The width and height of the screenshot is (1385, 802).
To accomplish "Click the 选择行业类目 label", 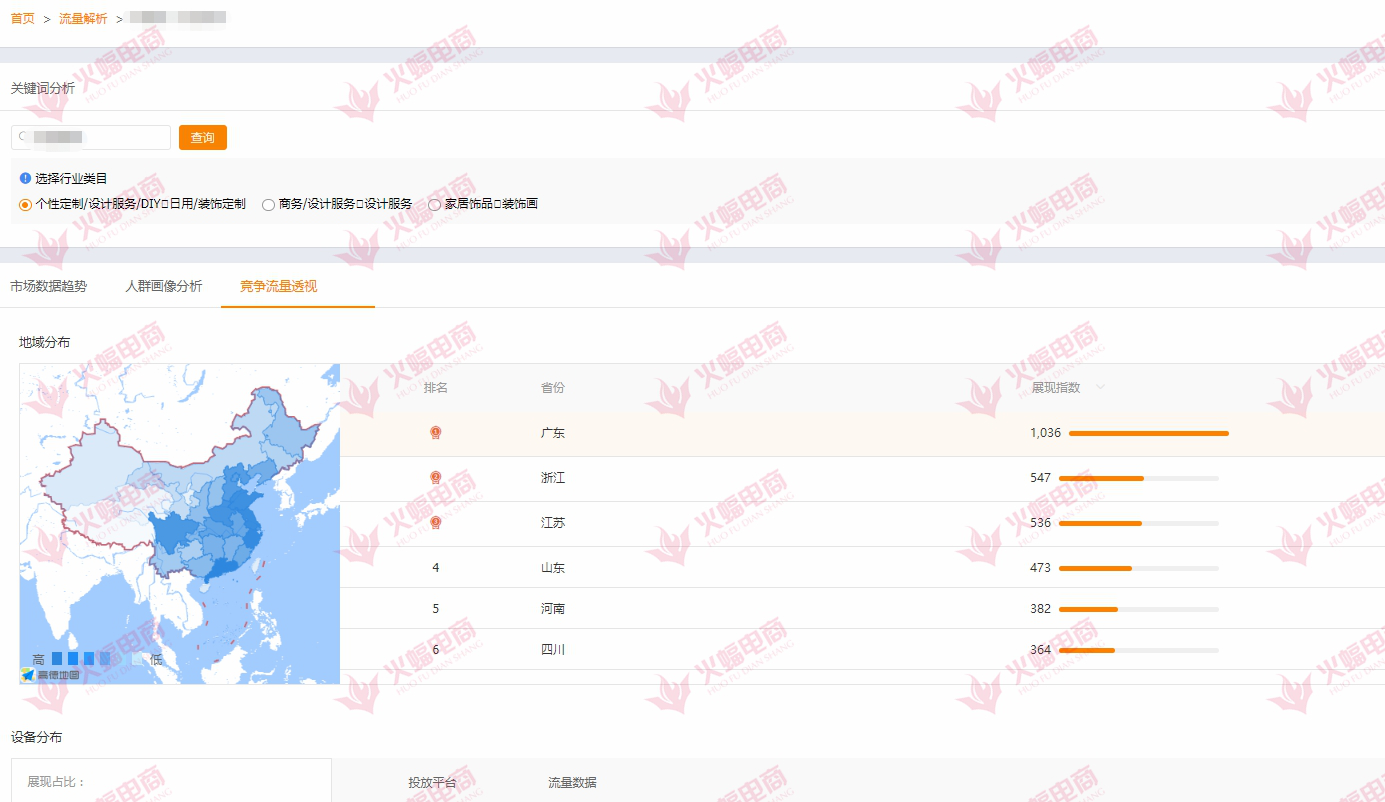I will pyautogui.click(x=71, y=179).
